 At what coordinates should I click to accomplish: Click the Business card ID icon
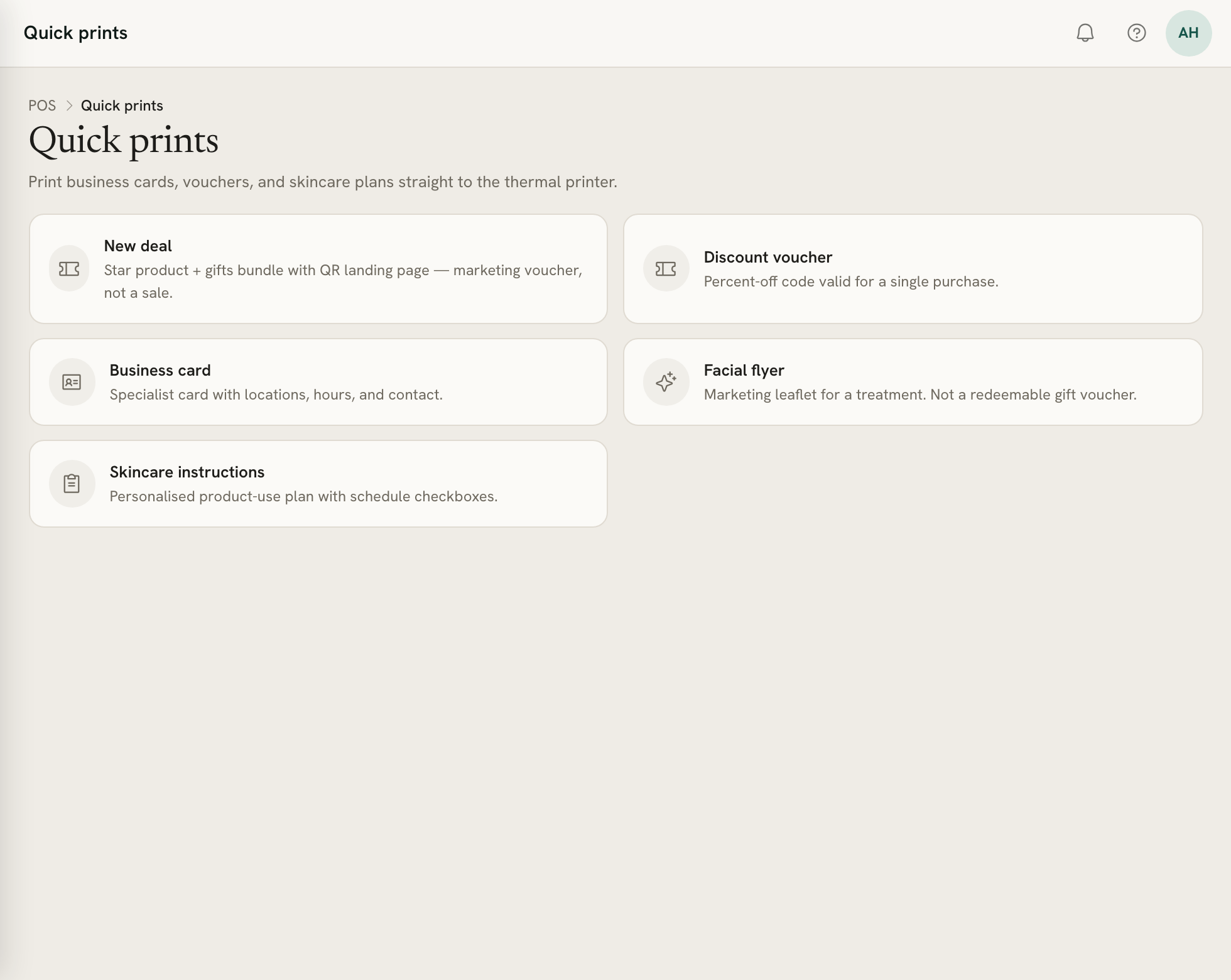point(72,382)
